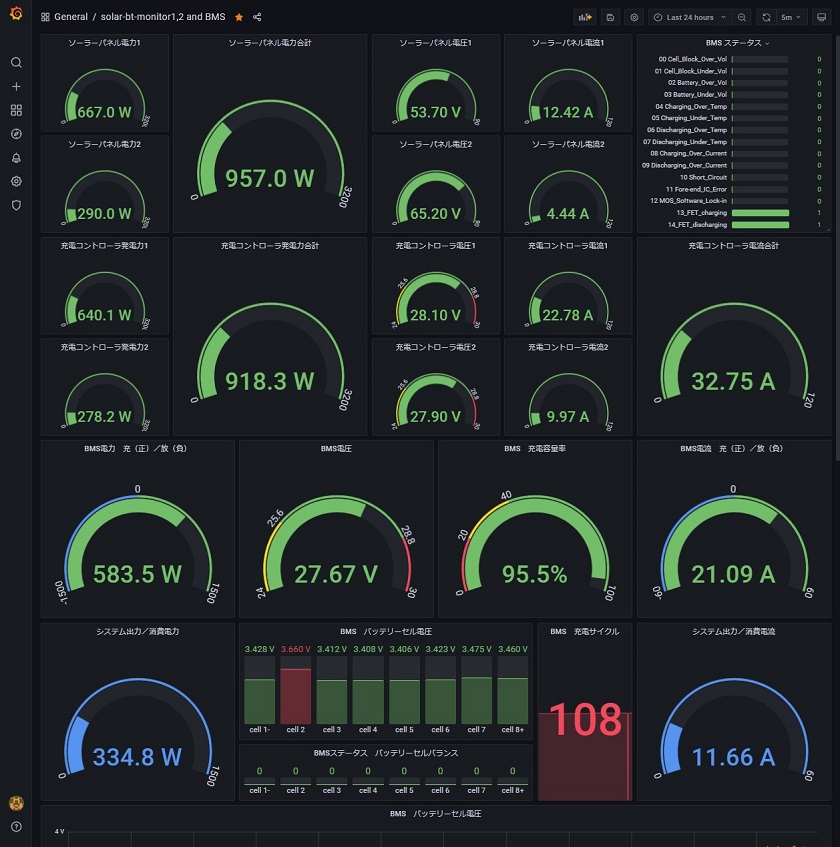
Task: Refresh the dashboard now
Action: [766, 17]
